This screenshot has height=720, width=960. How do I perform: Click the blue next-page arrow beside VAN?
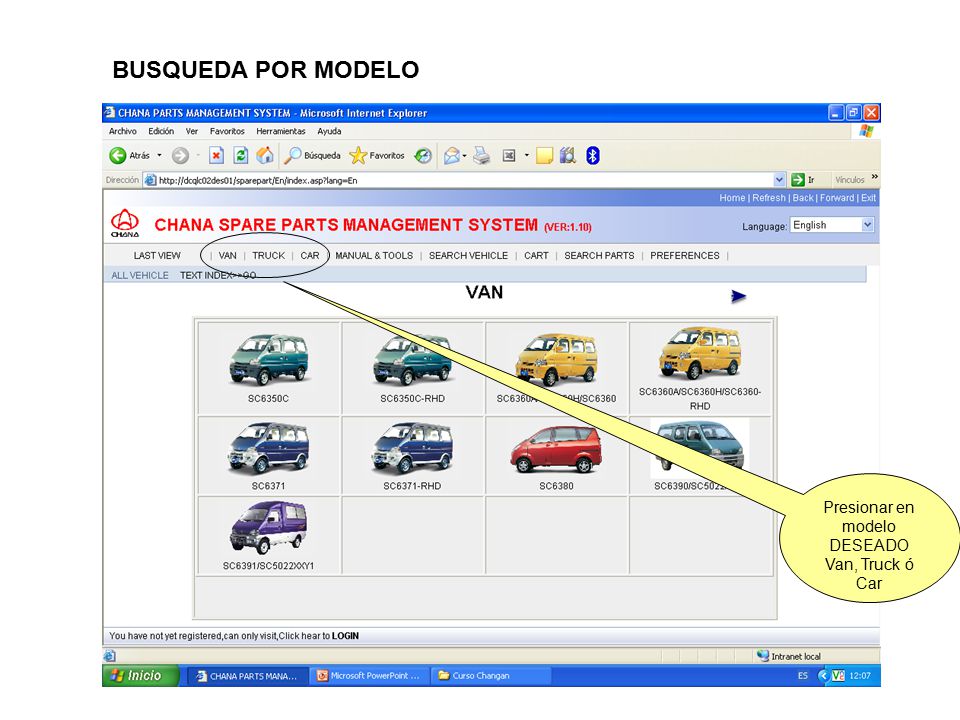739,296
